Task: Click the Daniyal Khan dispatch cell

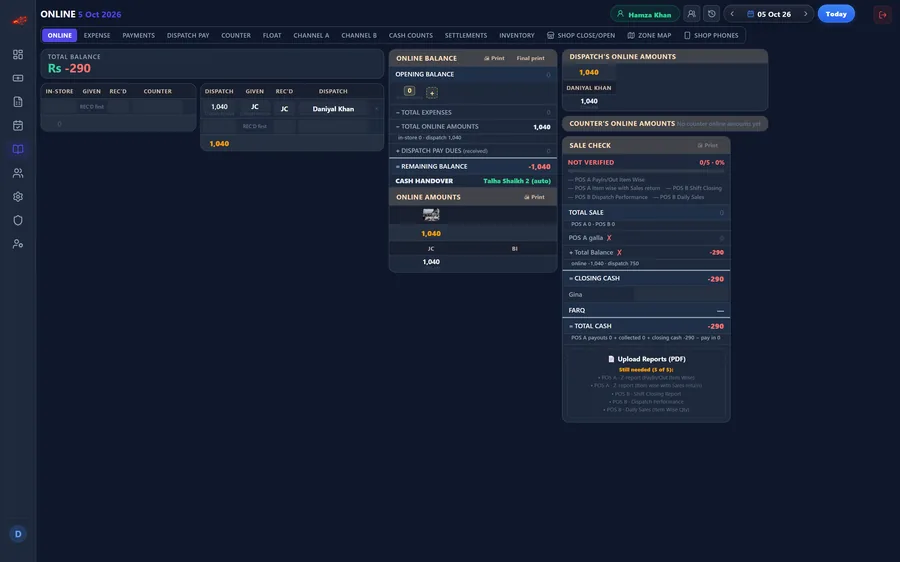Action: click(333, 108)
